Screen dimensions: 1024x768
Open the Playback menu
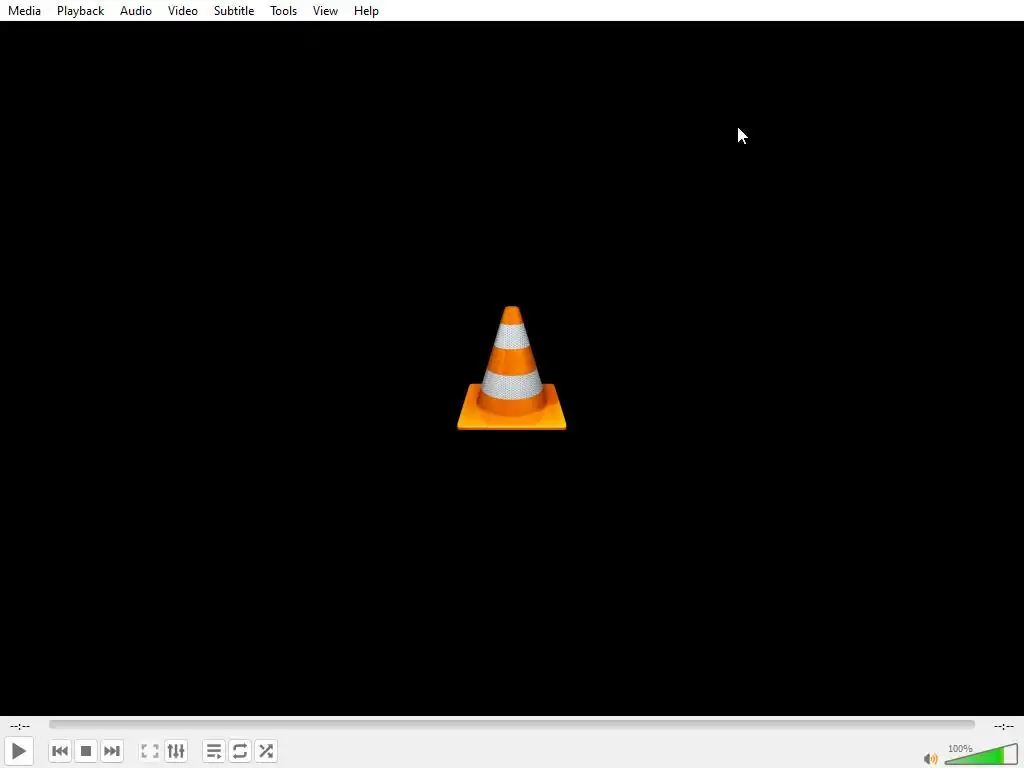[80, 10]
